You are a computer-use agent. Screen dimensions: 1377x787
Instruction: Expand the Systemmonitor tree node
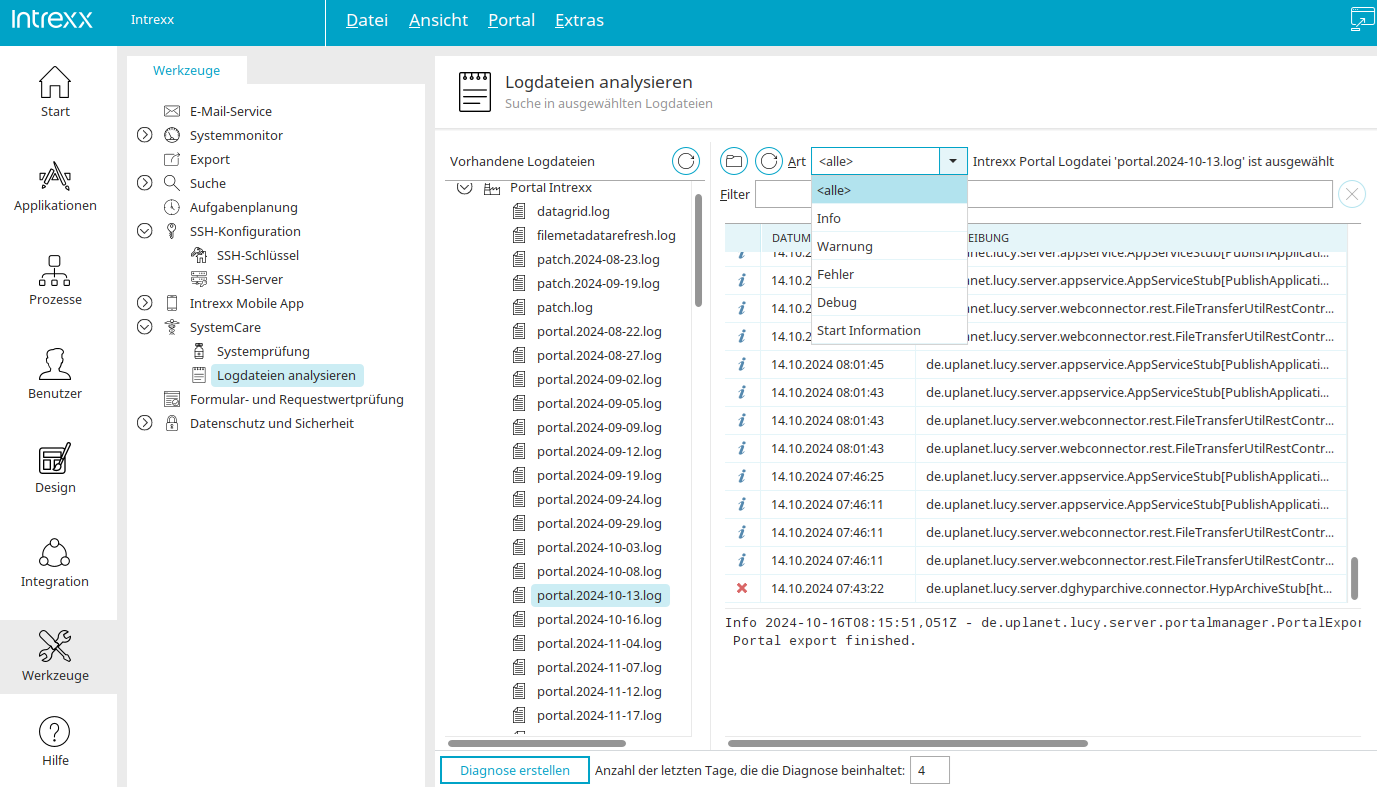pyautogui.click(x=145, y=135)
